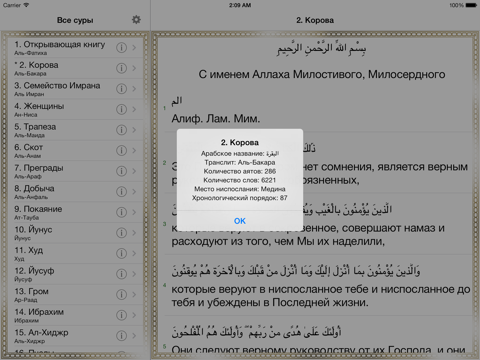Select surah 8. Добыча
The height and width of the screenshot is (360, 480).
[75, 192]
